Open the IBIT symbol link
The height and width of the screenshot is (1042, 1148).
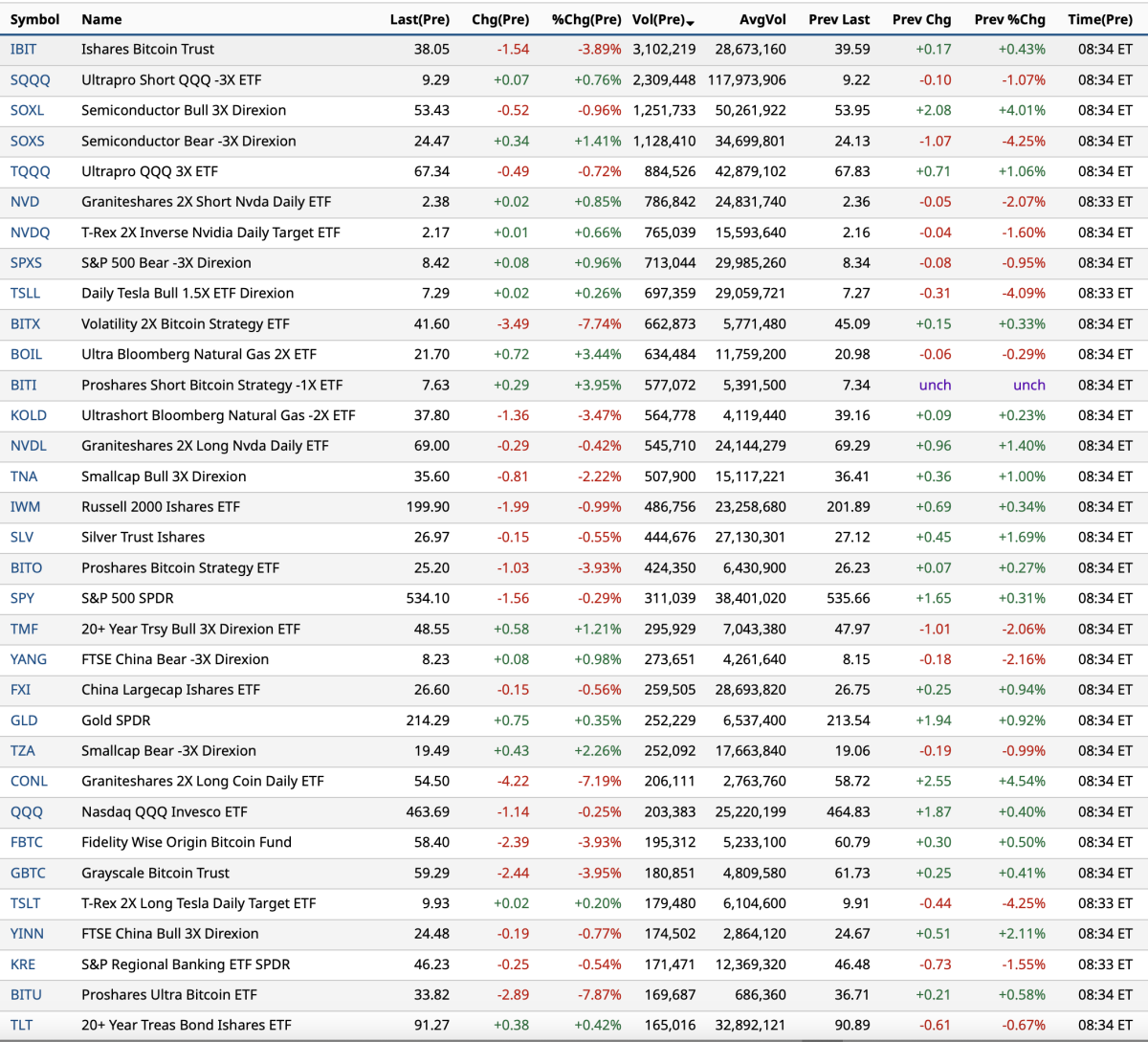click(x=25, y=49)
